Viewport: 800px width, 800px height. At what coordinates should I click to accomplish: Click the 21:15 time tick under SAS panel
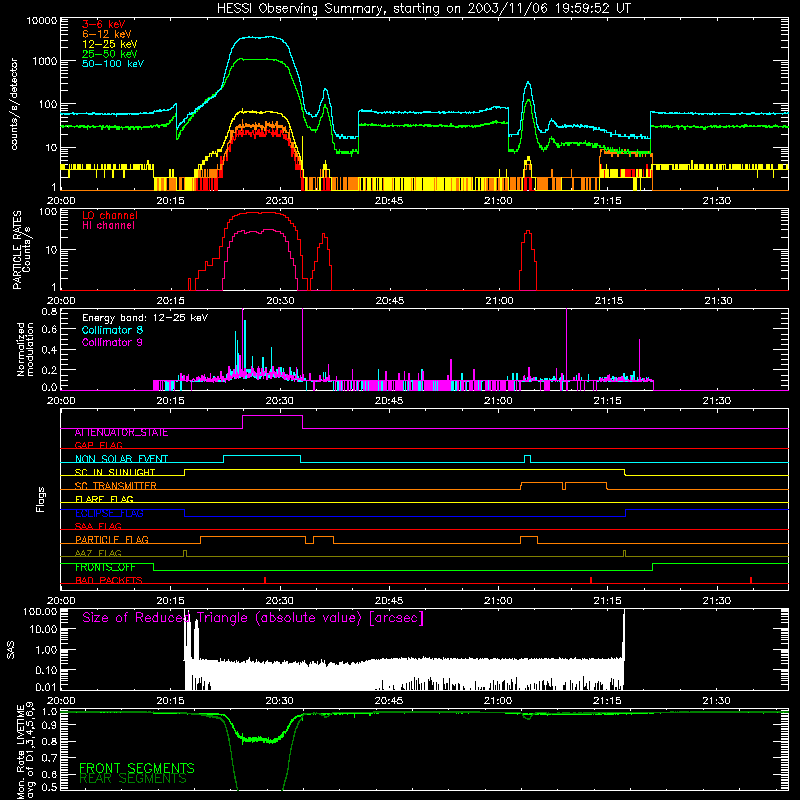[x=607, y=701]
